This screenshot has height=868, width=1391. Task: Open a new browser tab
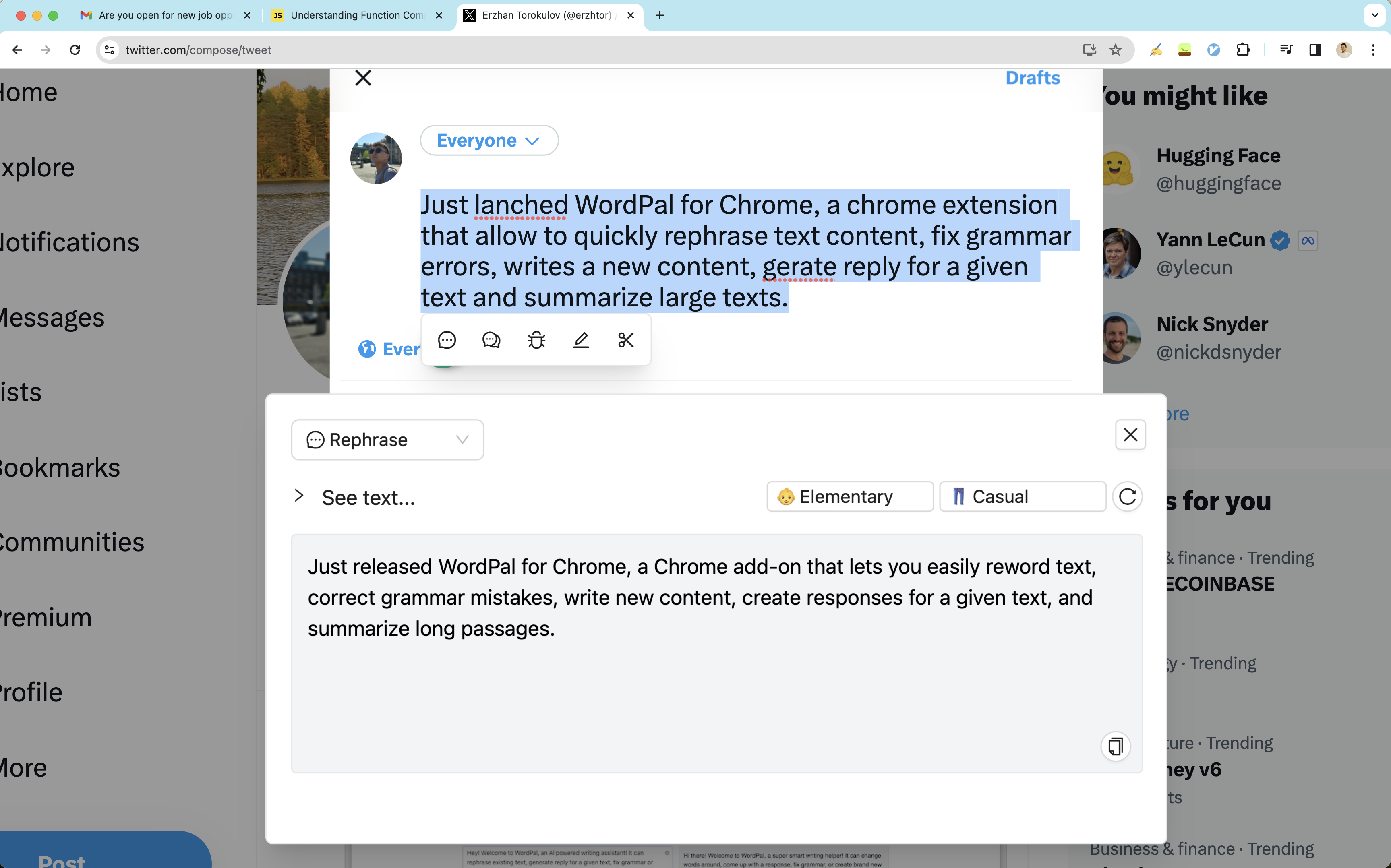(x=660, y=15)
